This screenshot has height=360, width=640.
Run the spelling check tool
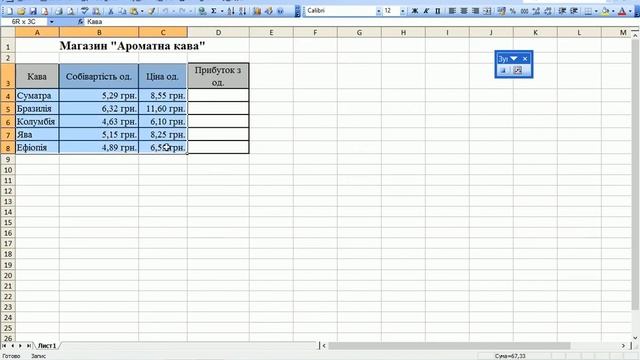pyautogui.click(x=84, y=11)
